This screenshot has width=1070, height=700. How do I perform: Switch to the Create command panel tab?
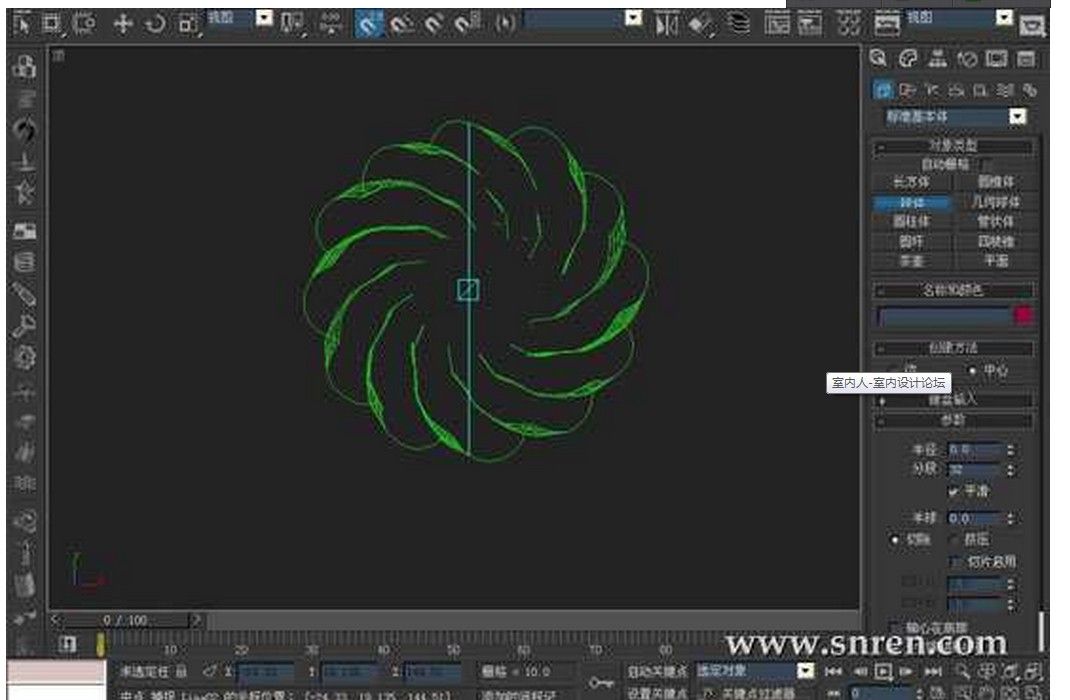(x=878, y=59)
